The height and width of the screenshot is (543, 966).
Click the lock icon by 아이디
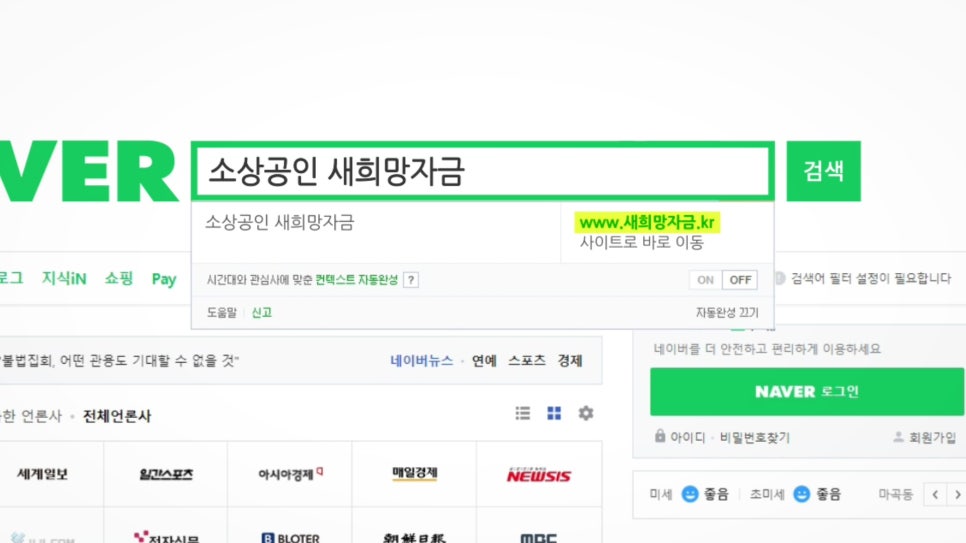coord(660,436)
